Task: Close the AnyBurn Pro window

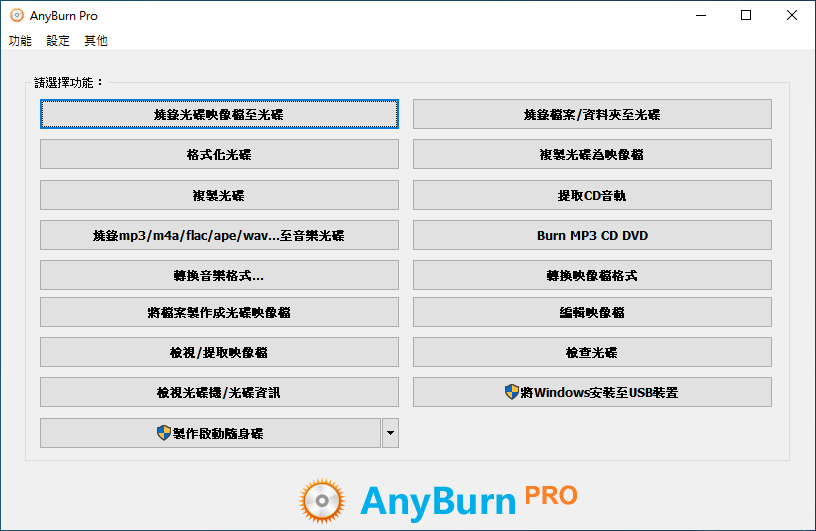Action: tap(792, 15)
